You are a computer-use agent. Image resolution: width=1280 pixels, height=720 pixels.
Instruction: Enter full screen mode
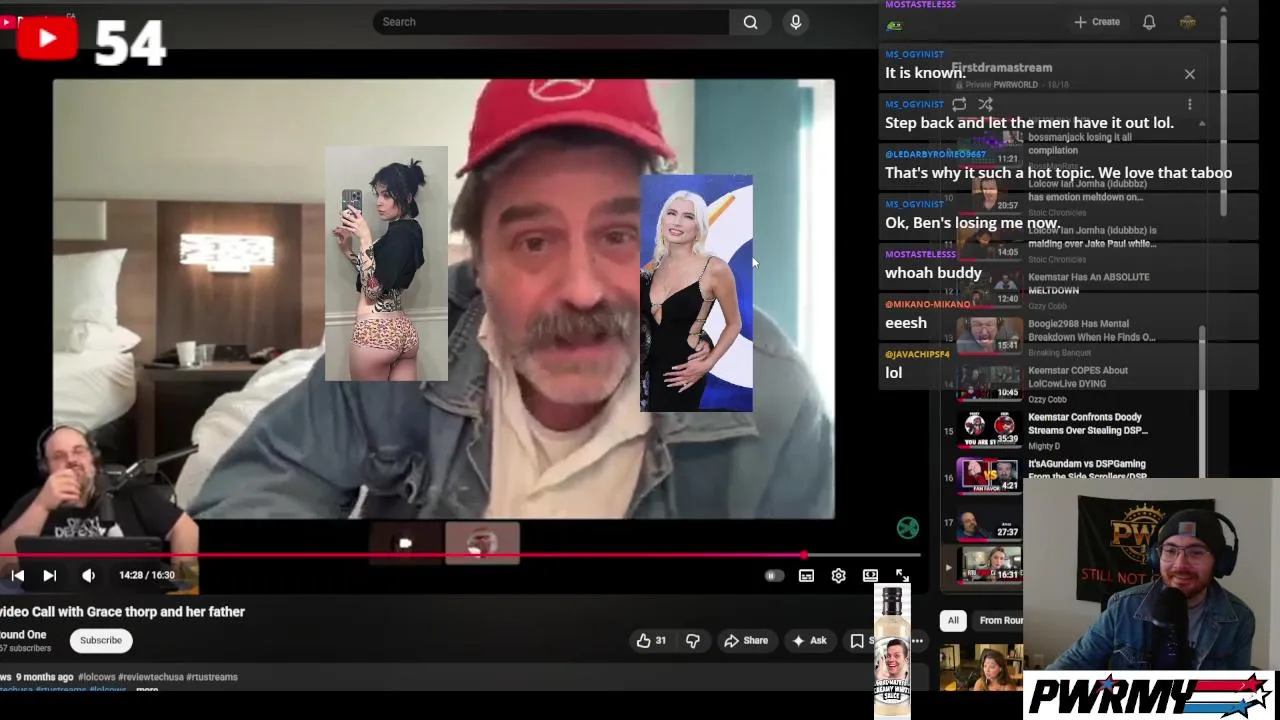pyautogui.click(x=902, y=576)
